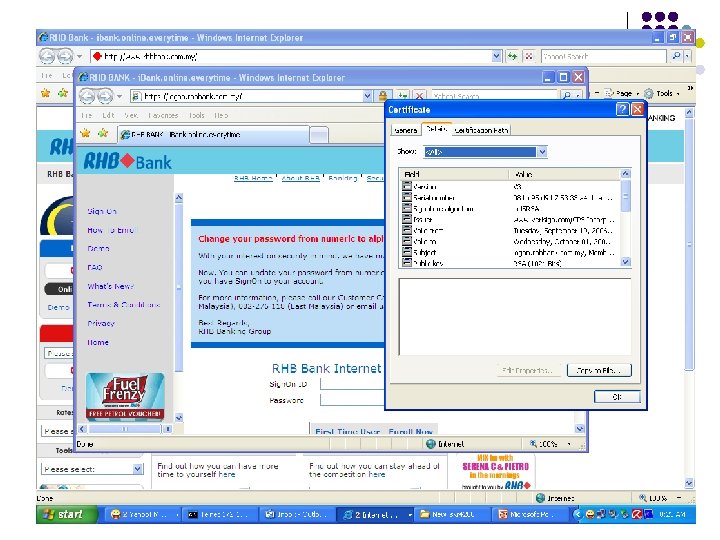720x540 pixels.
Task: Expand the address bar dropdown in the front browser window
Action: [x=367, y=96]
